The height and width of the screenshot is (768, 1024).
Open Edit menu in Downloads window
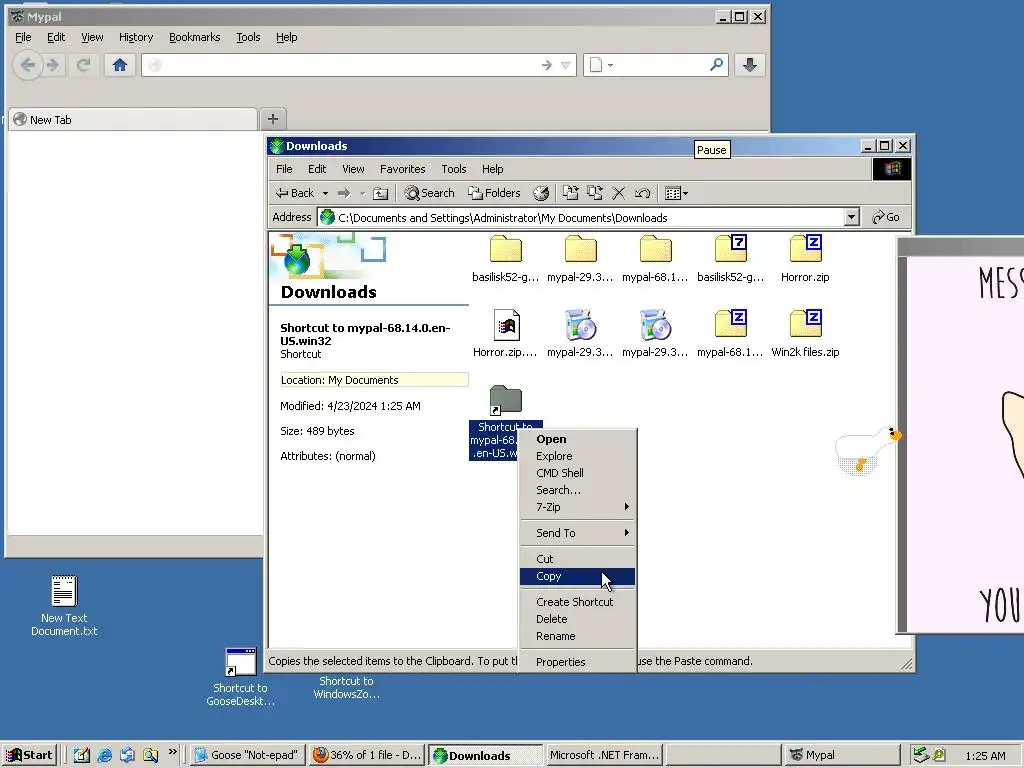click(x=317, y=169)
